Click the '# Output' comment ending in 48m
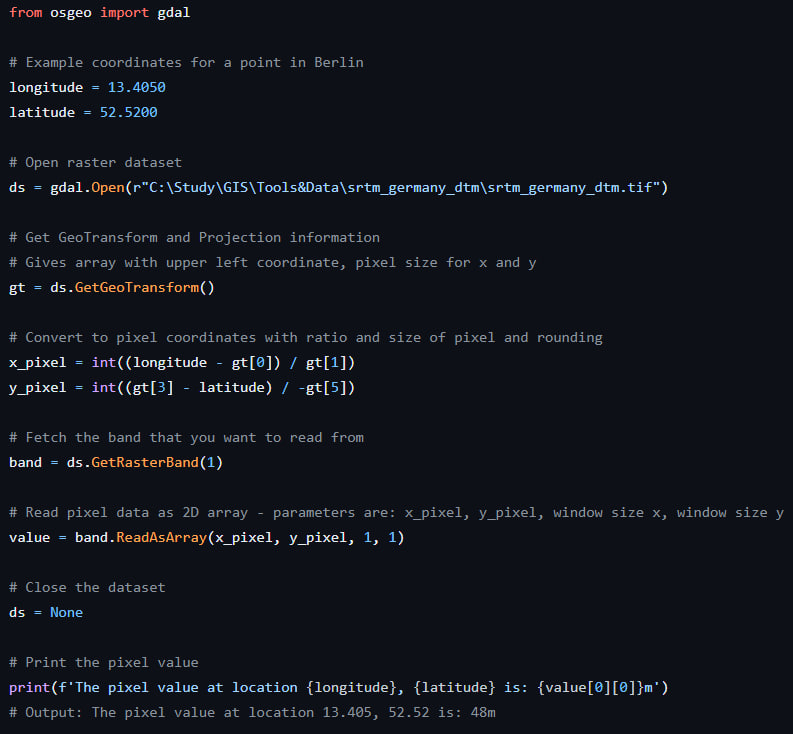 coord(252,712)
